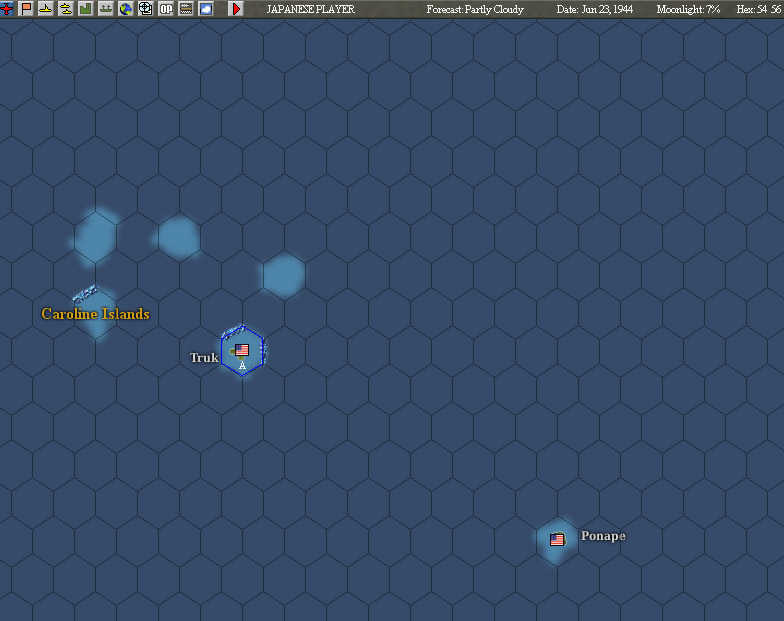Click the striped list panel icon
The image size is (784, 621).
186,8
